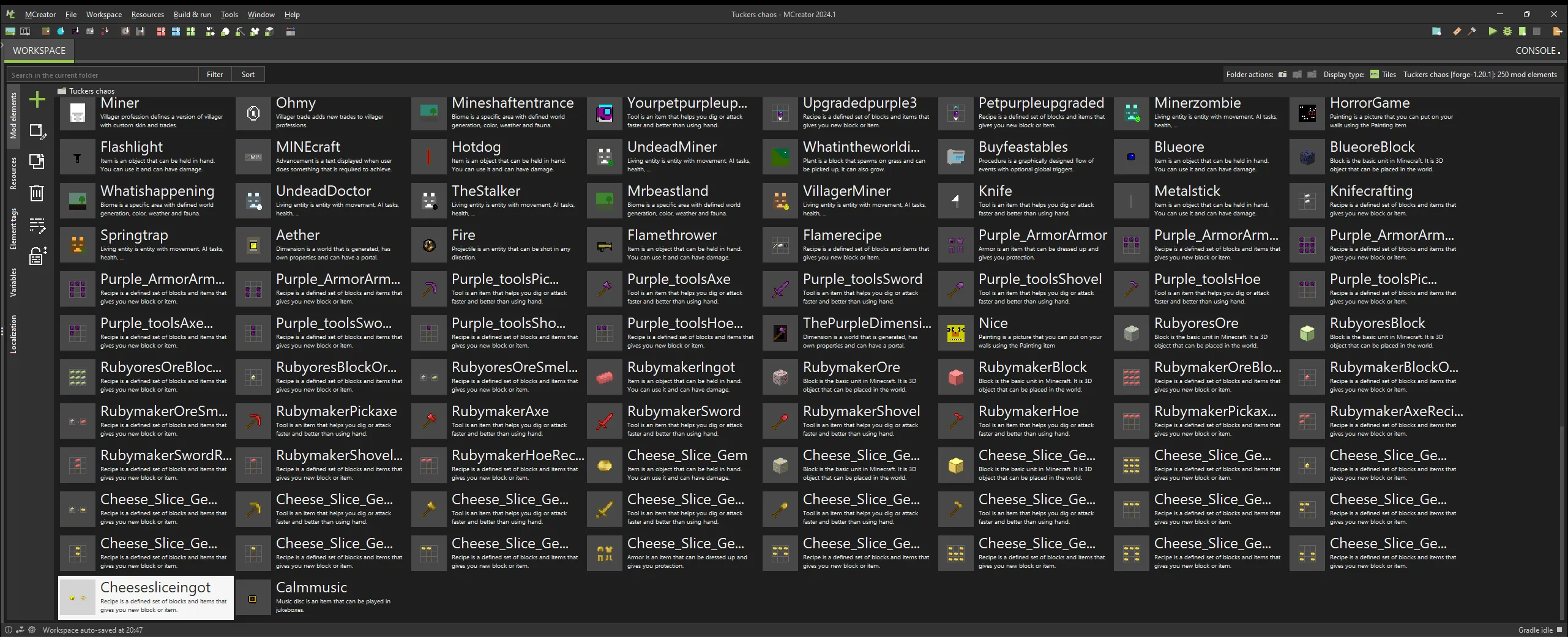1568x637 pixels.
Task: Click the add new folder icon
Action: [1283, 75]
